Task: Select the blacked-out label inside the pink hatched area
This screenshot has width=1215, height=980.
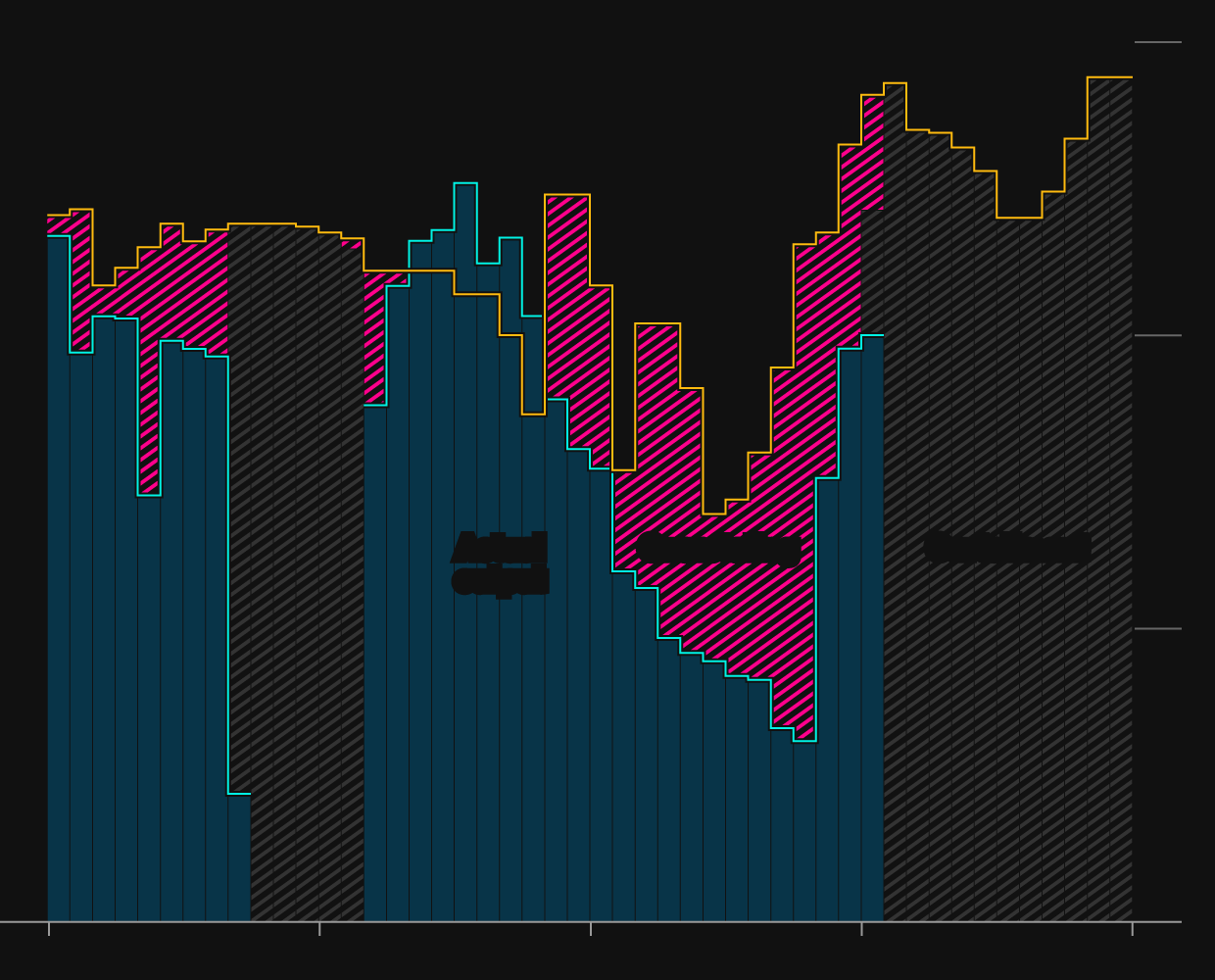Action: (718, 550)
